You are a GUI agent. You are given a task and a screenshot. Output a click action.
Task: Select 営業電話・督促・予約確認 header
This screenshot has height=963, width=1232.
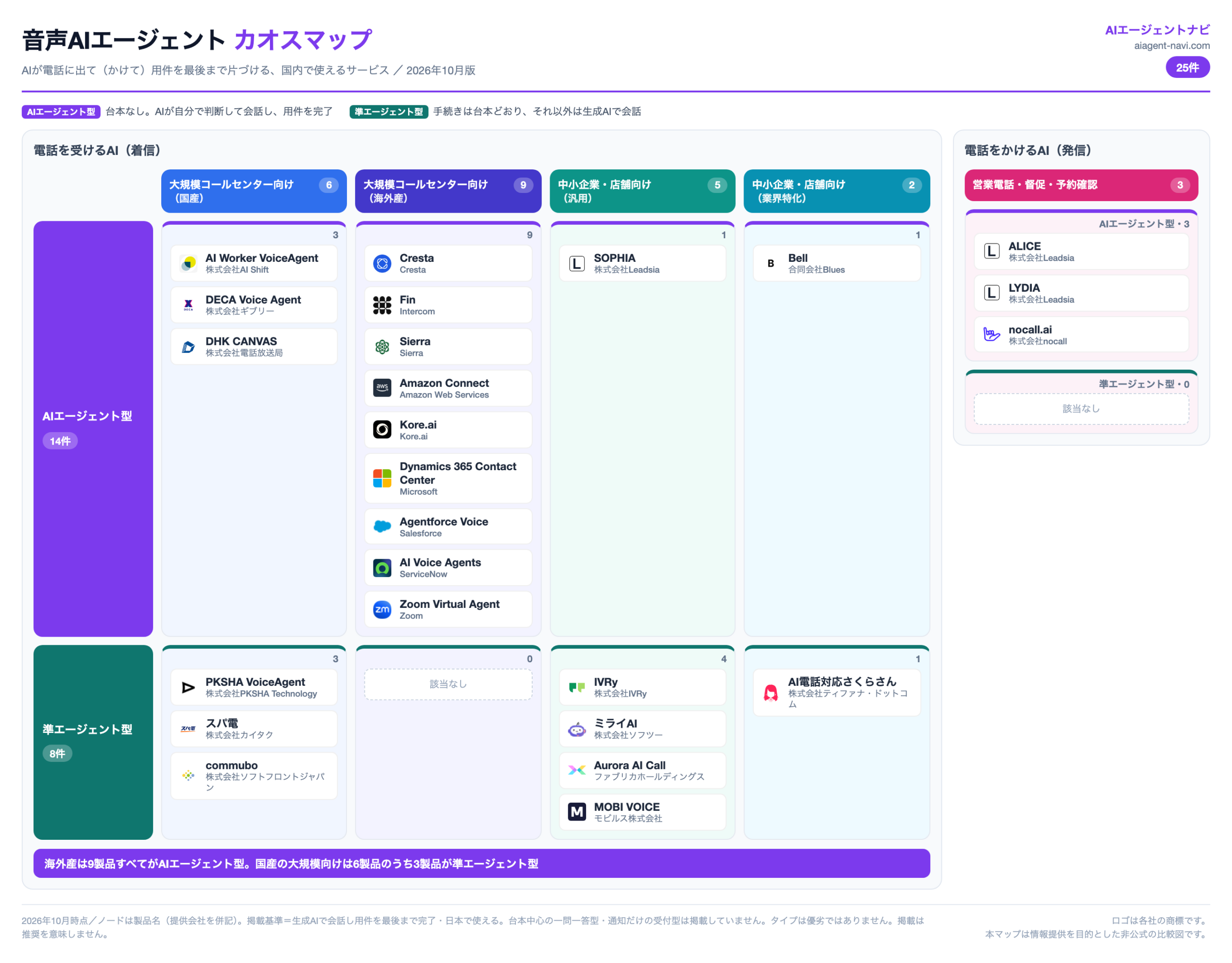point(1081,185)
